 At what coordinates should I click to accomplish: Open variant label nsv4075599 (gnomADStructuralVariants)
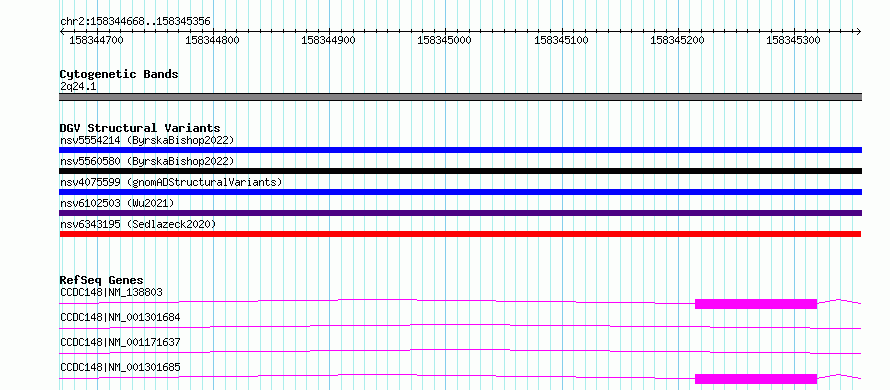point(171,182)
